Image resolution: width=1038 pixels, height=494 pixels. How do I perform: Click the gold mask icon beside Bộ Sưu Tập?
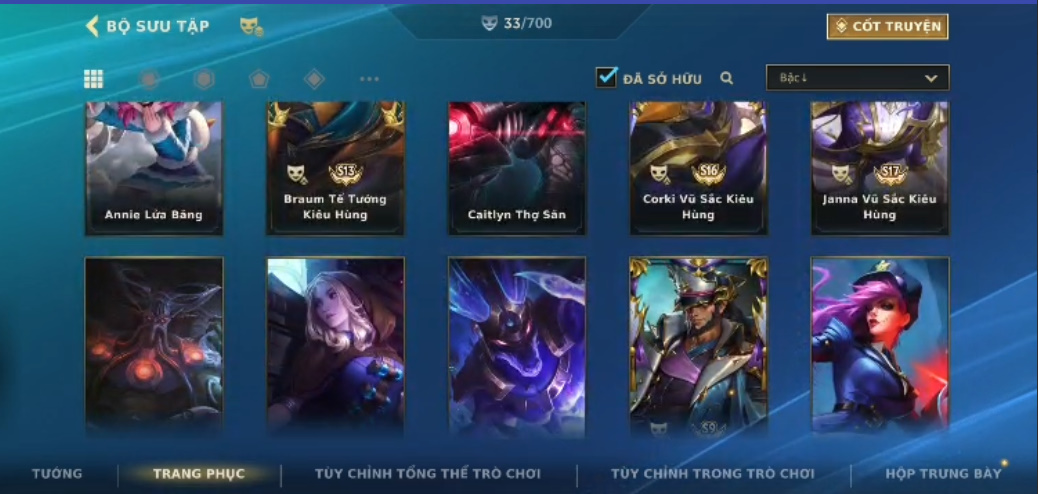[x=251, y=26]
